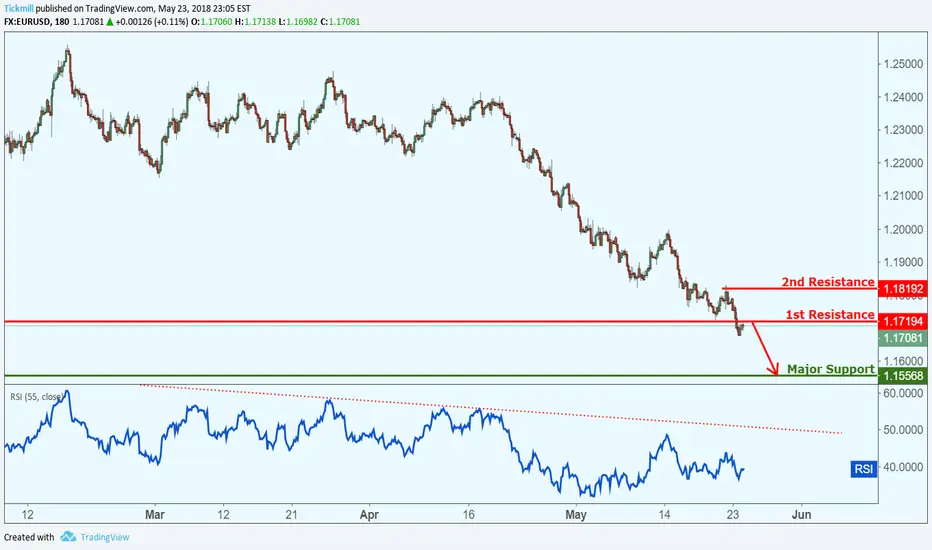Click the O:1.17060 open value
This screenshot has width=932, height=550.
[212, 21]
